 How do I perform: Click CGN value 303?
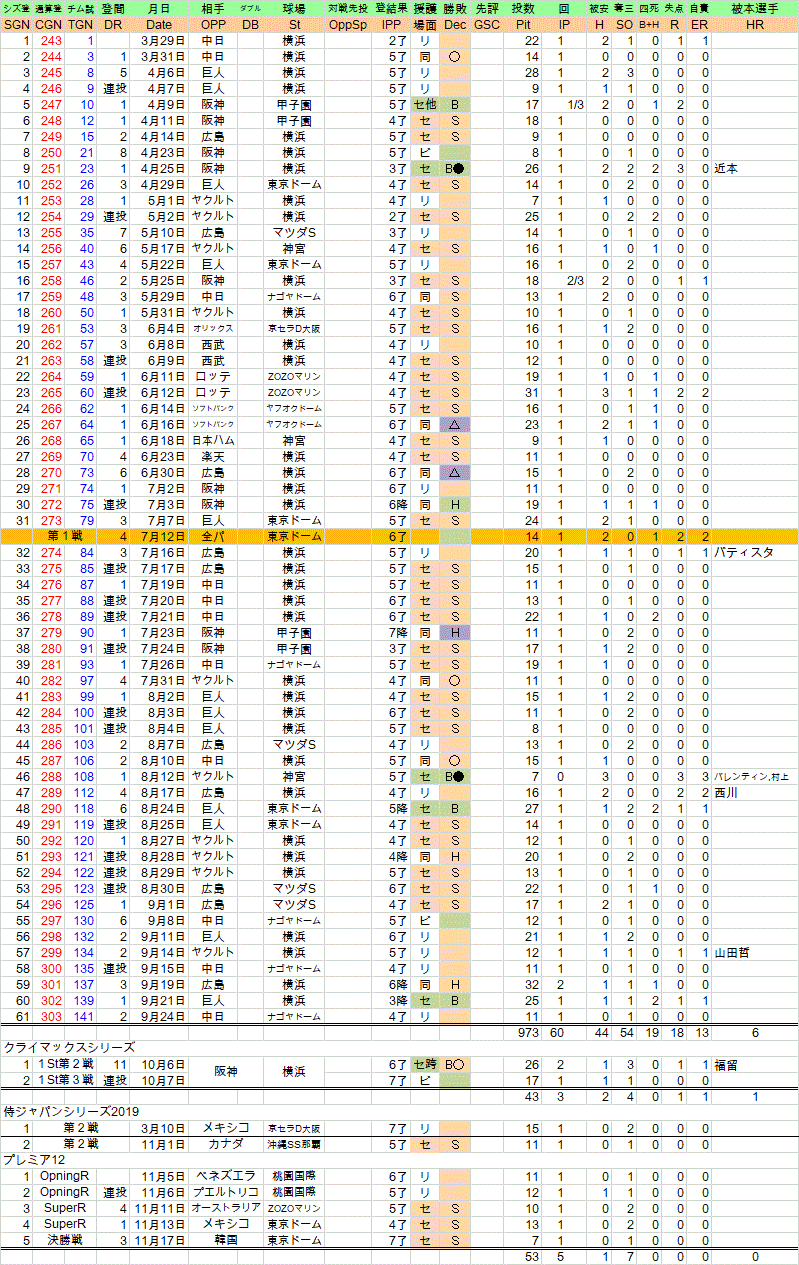(47, 1016)
